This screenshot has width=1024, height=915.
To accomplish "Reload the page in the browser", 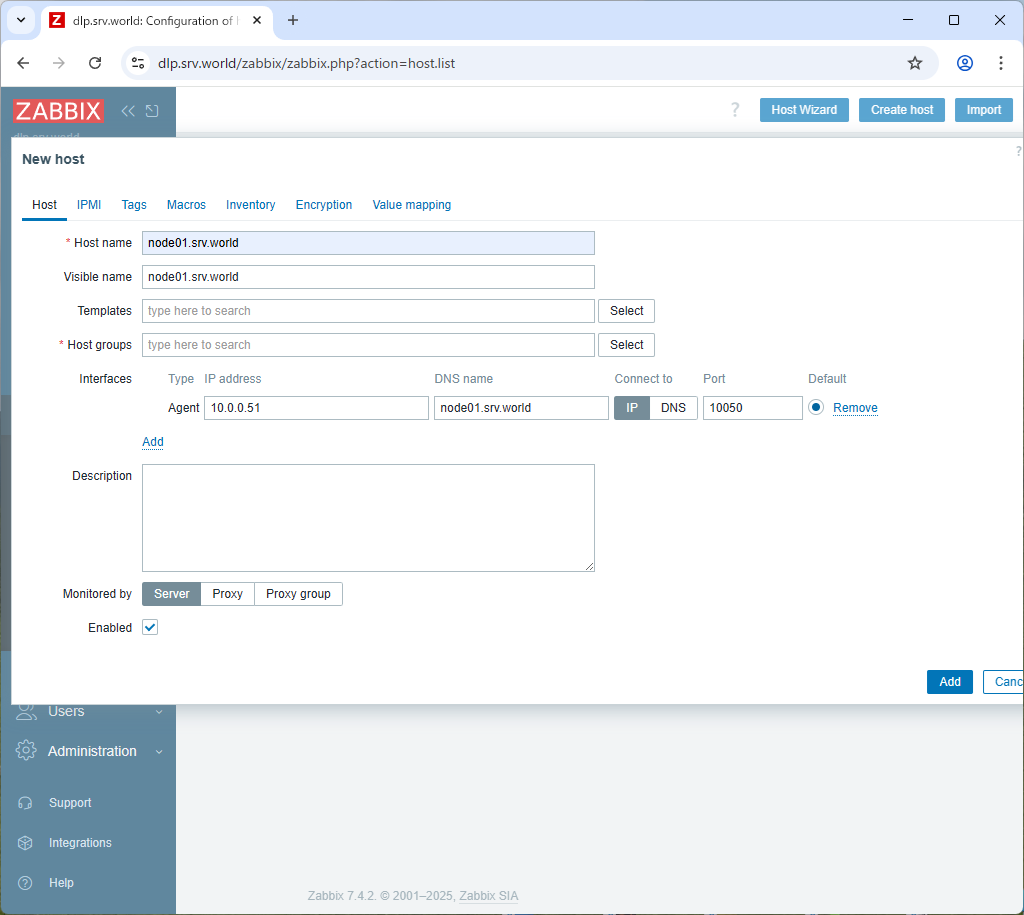I will pos(95,63).
